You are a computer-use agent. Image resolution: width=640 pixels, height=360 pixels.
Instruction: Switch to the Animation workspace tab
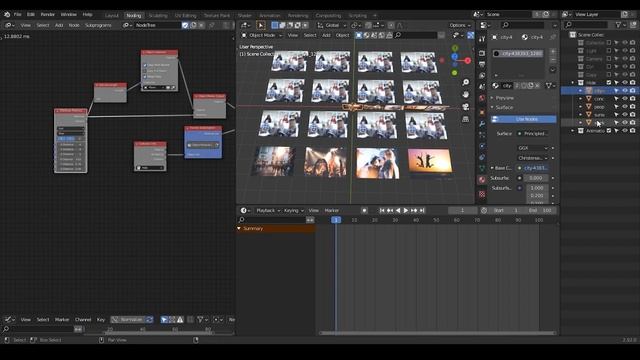click(x=270, y=16)
